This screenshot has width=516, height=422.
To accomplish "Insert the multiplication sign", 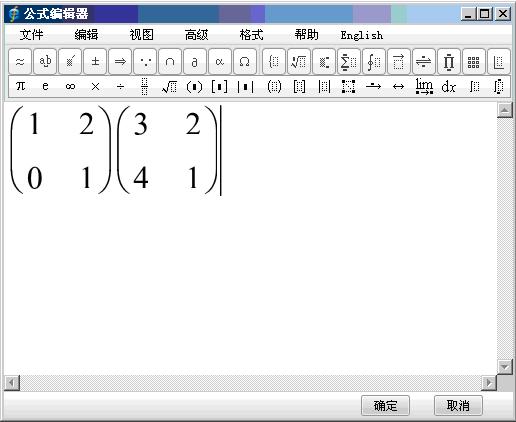I will (95, 87).
